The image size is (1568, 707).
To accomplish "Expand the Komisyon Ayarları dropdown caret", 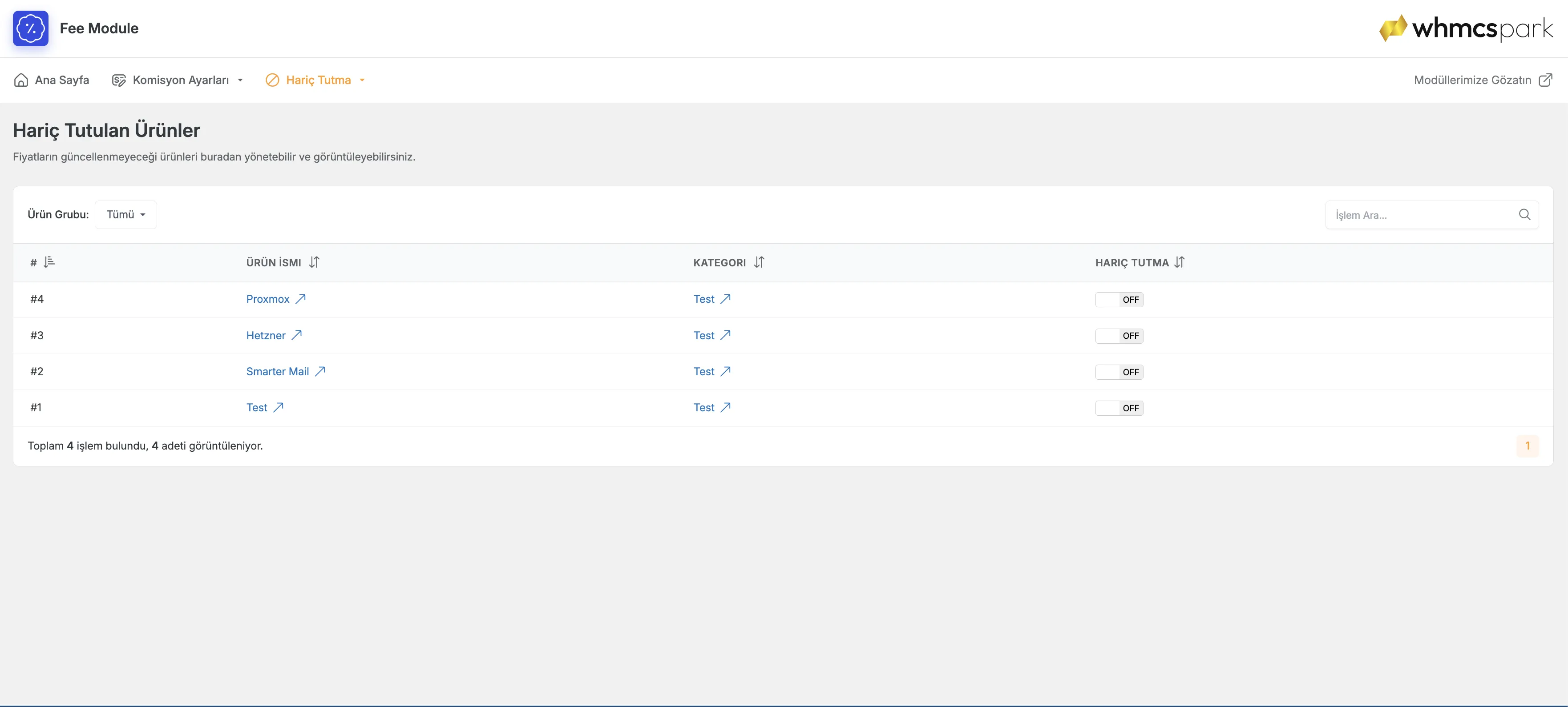I will 240,80.
